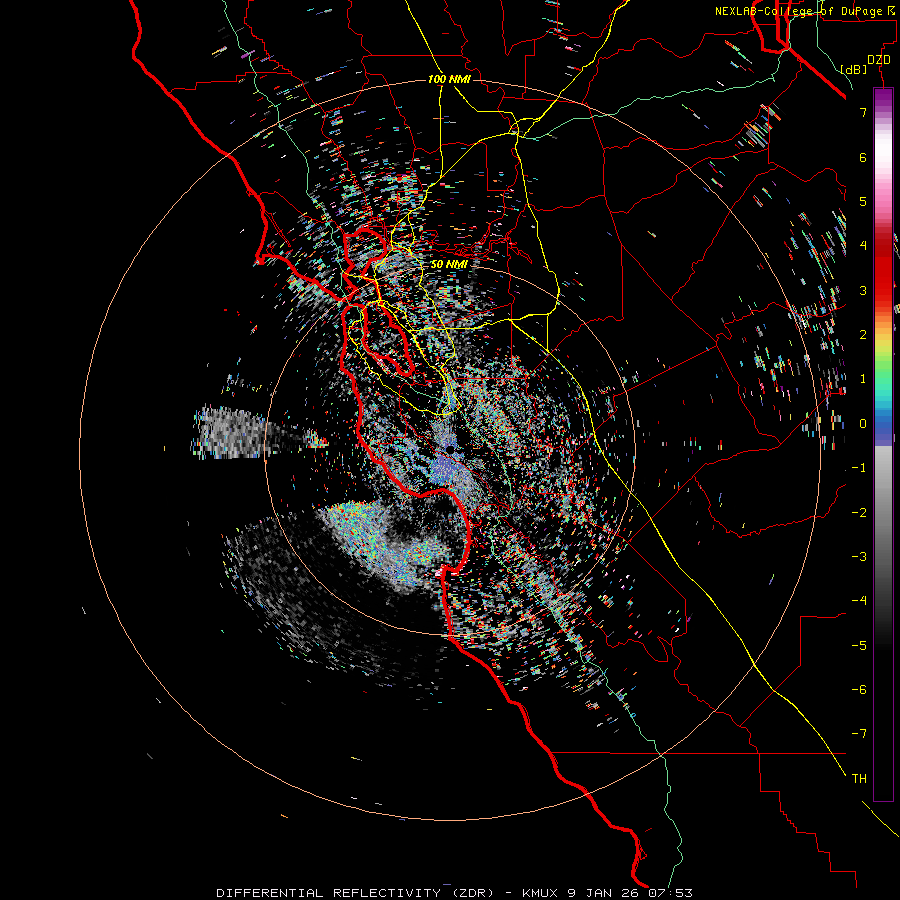The width and height of the screenshot is (900, 900).
Task: Click the -6 tick label on the scale
Action: (x=859, y=689)
